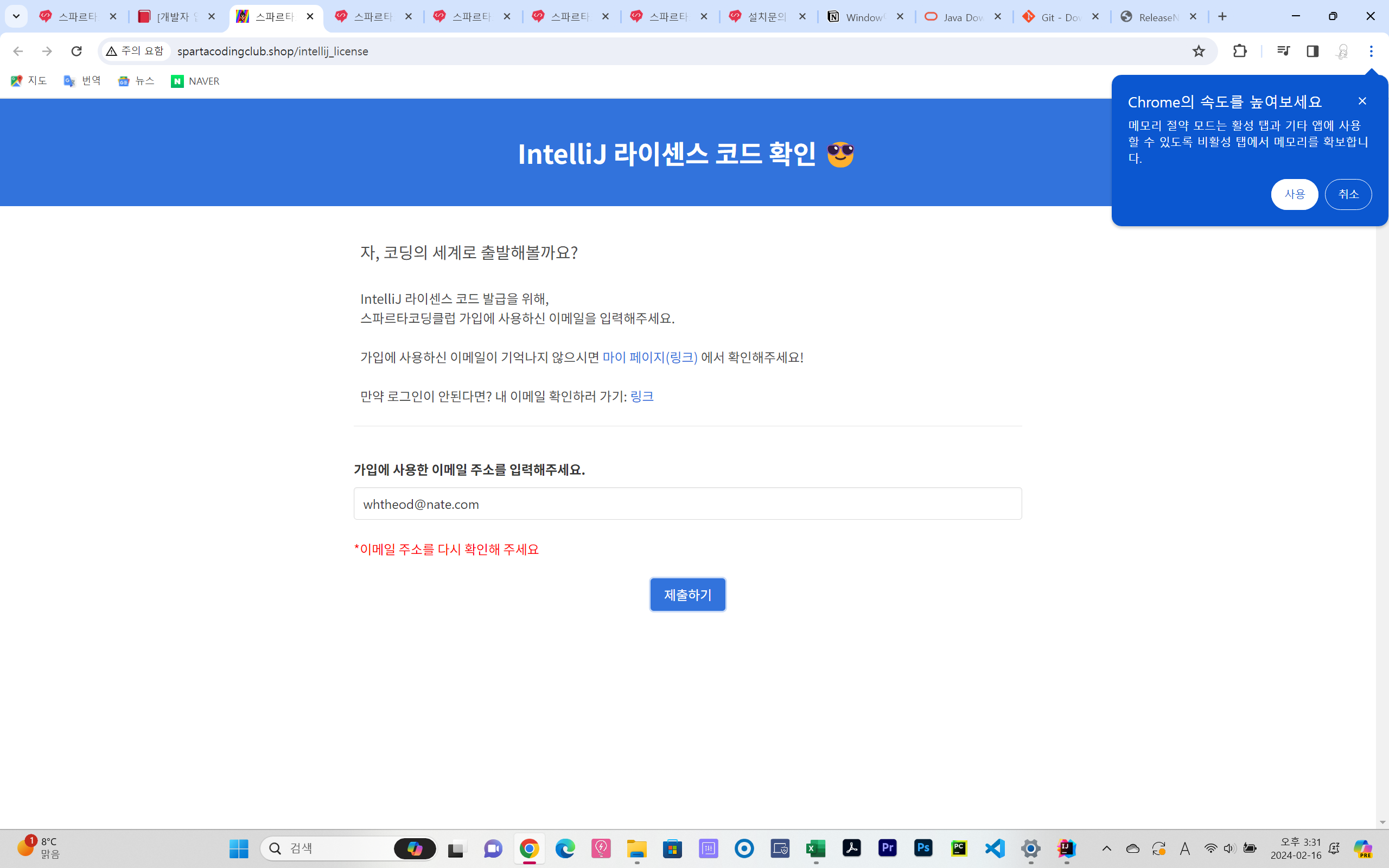Open the OneDrive cloud tray icon
The height and width of the screenshot is (868, 1389).
coord(1132,848)
